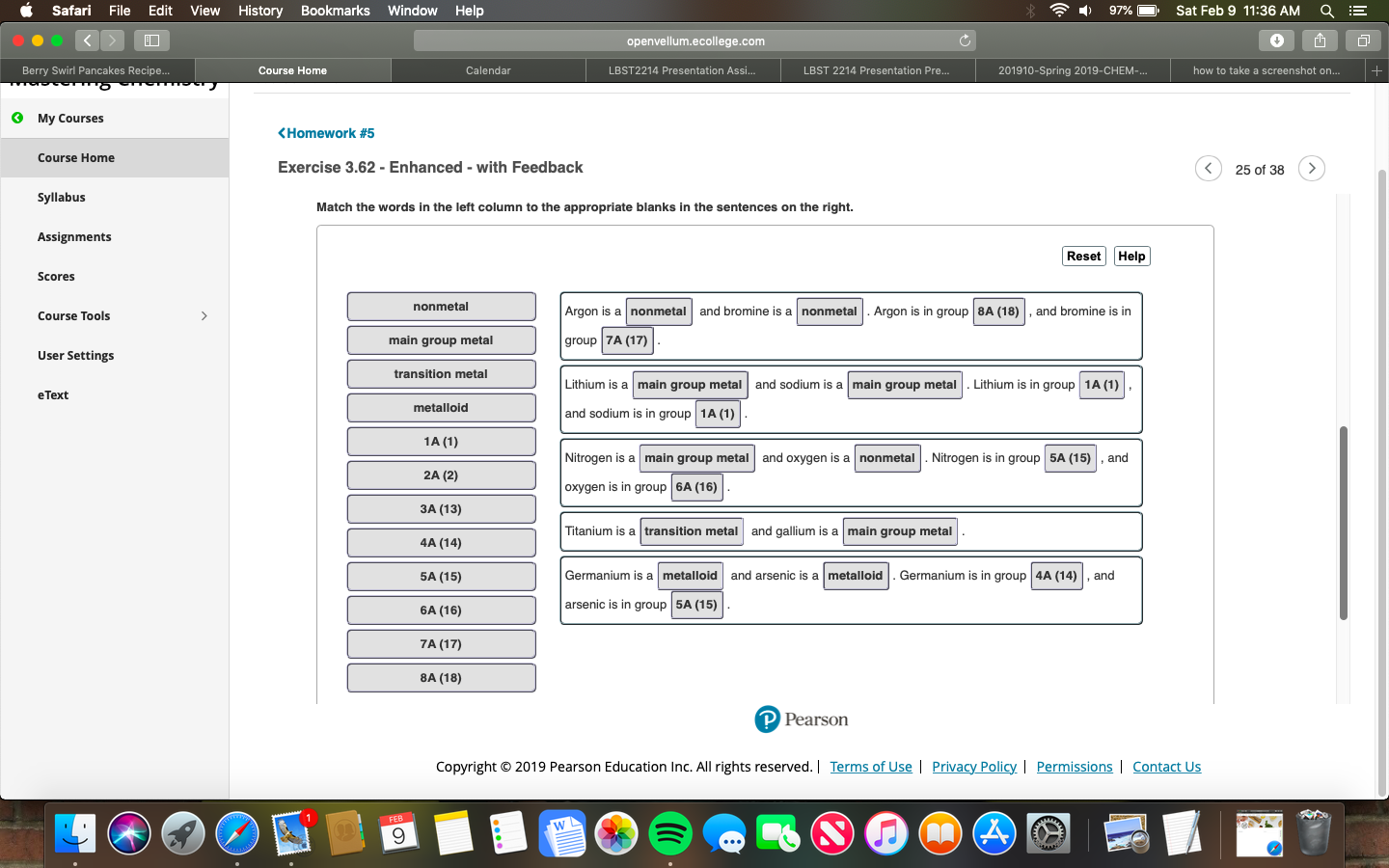Open the Contact Us link

coord(1166,767)
